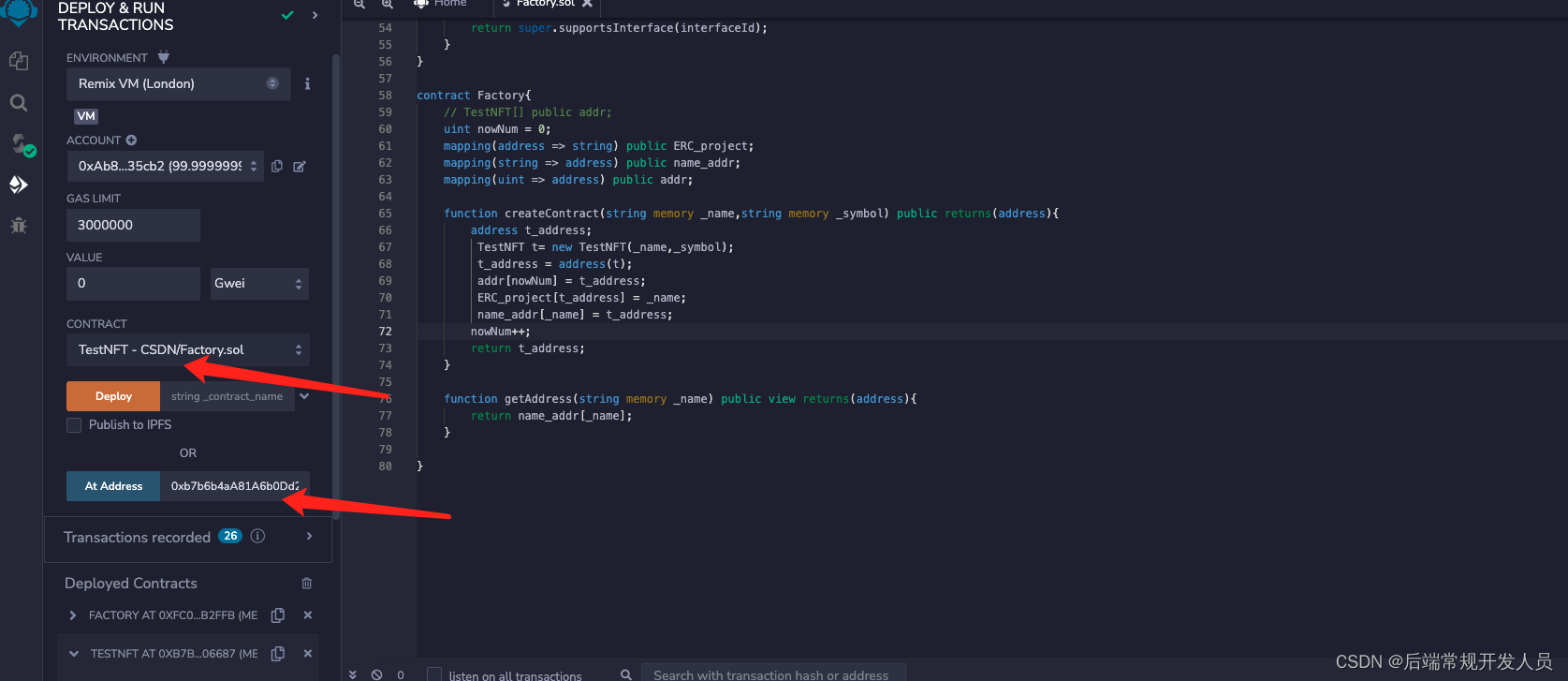
Task: Click the At Address button
Action: tap(113, 486)
